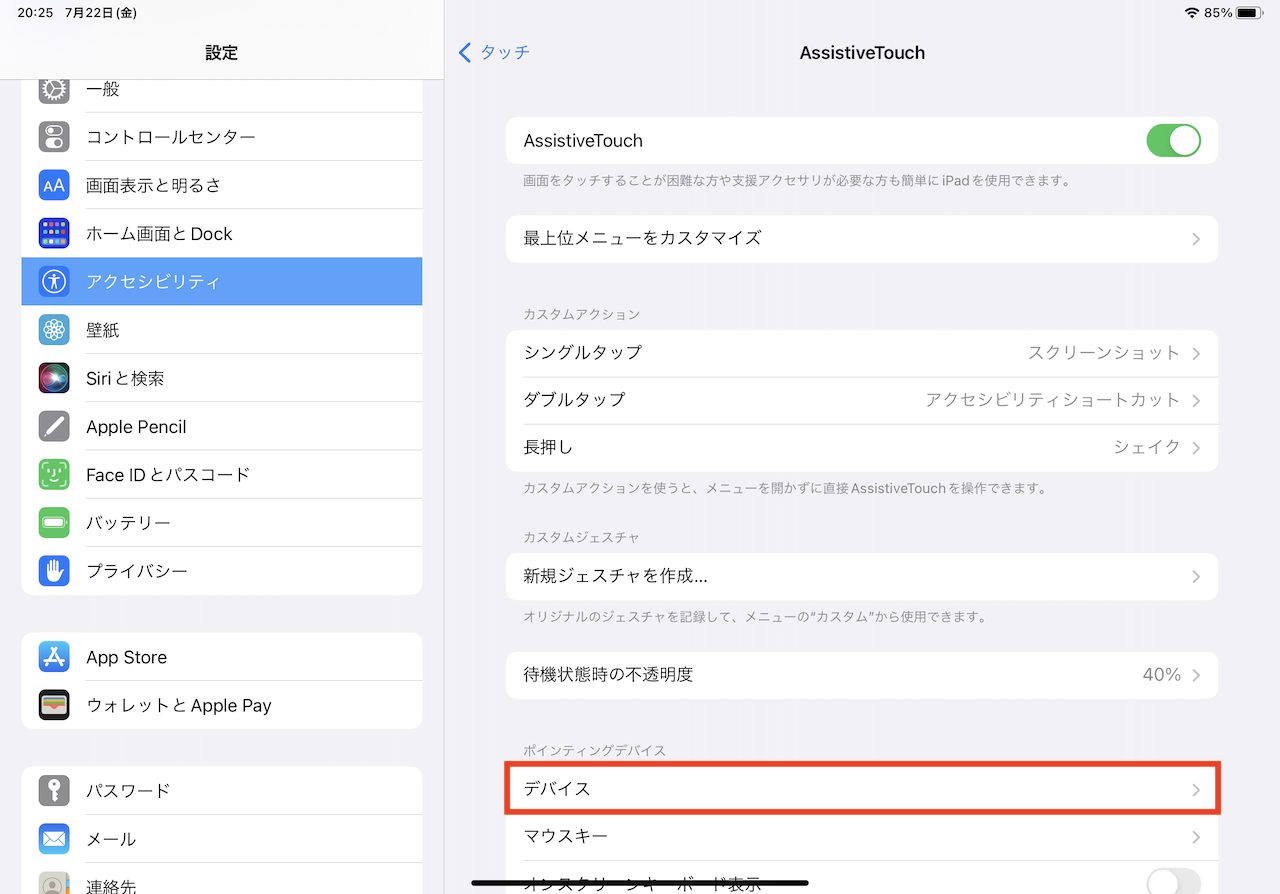
Task: Tap the Siri icon in sidebar
Action: [54, 378]
